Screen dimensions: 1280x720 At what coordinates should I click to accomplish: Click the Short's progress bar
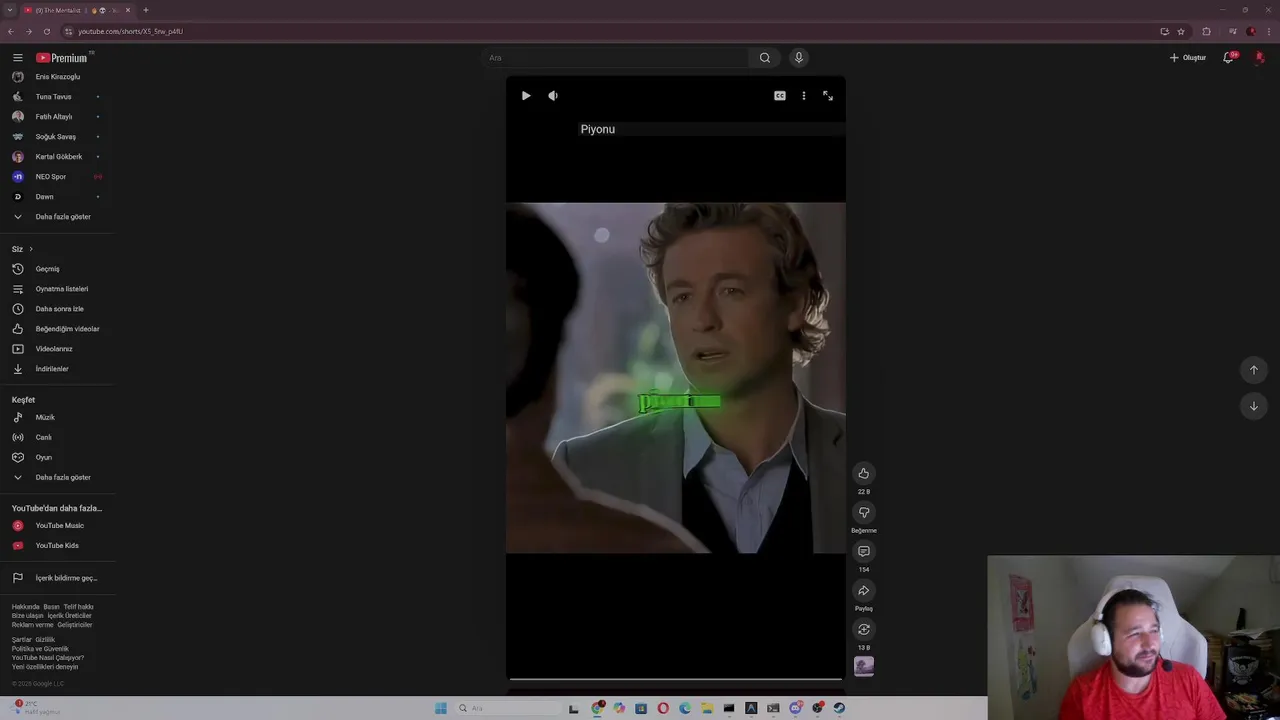pyautogui.click(x=676, y=679)
